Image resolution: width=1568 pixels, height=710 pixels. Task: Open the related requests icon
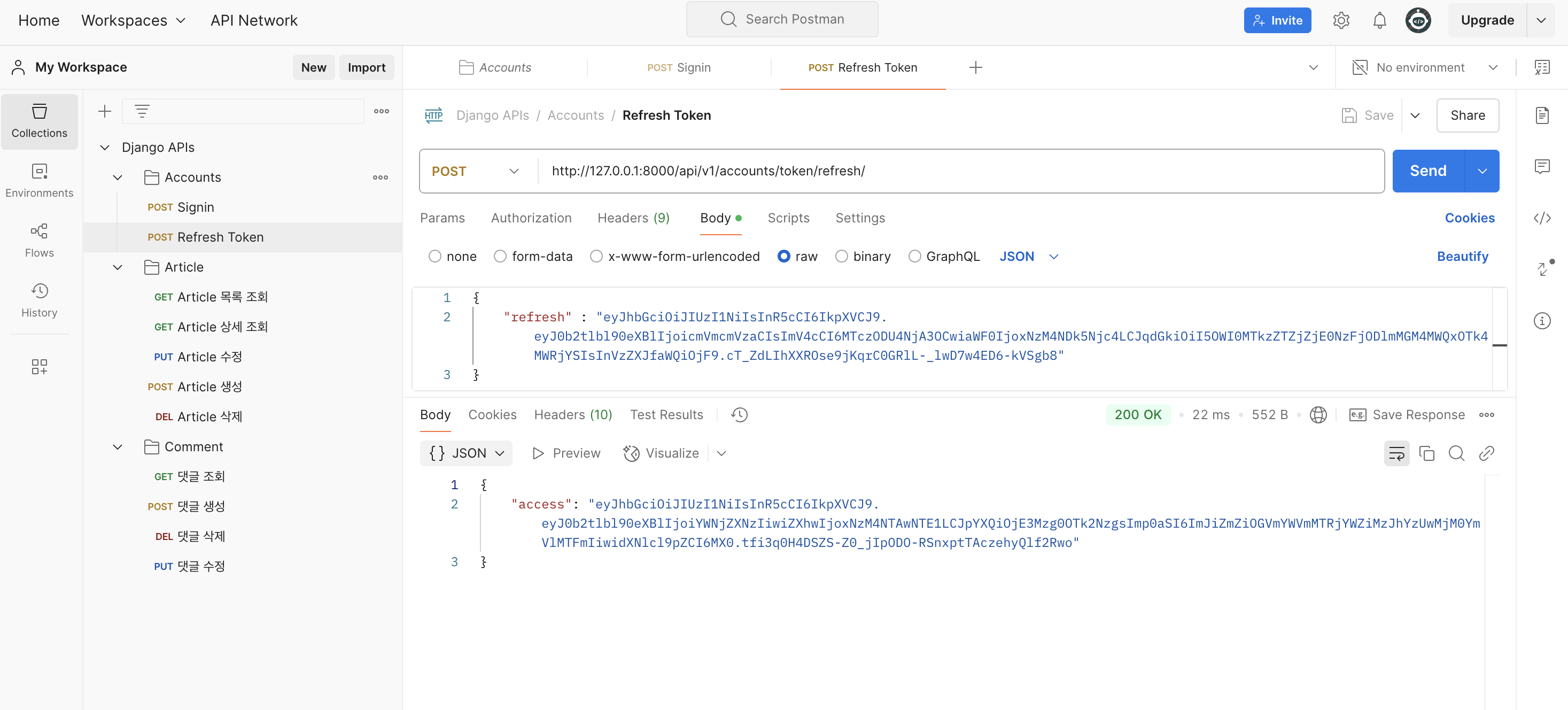[1542, 268]
